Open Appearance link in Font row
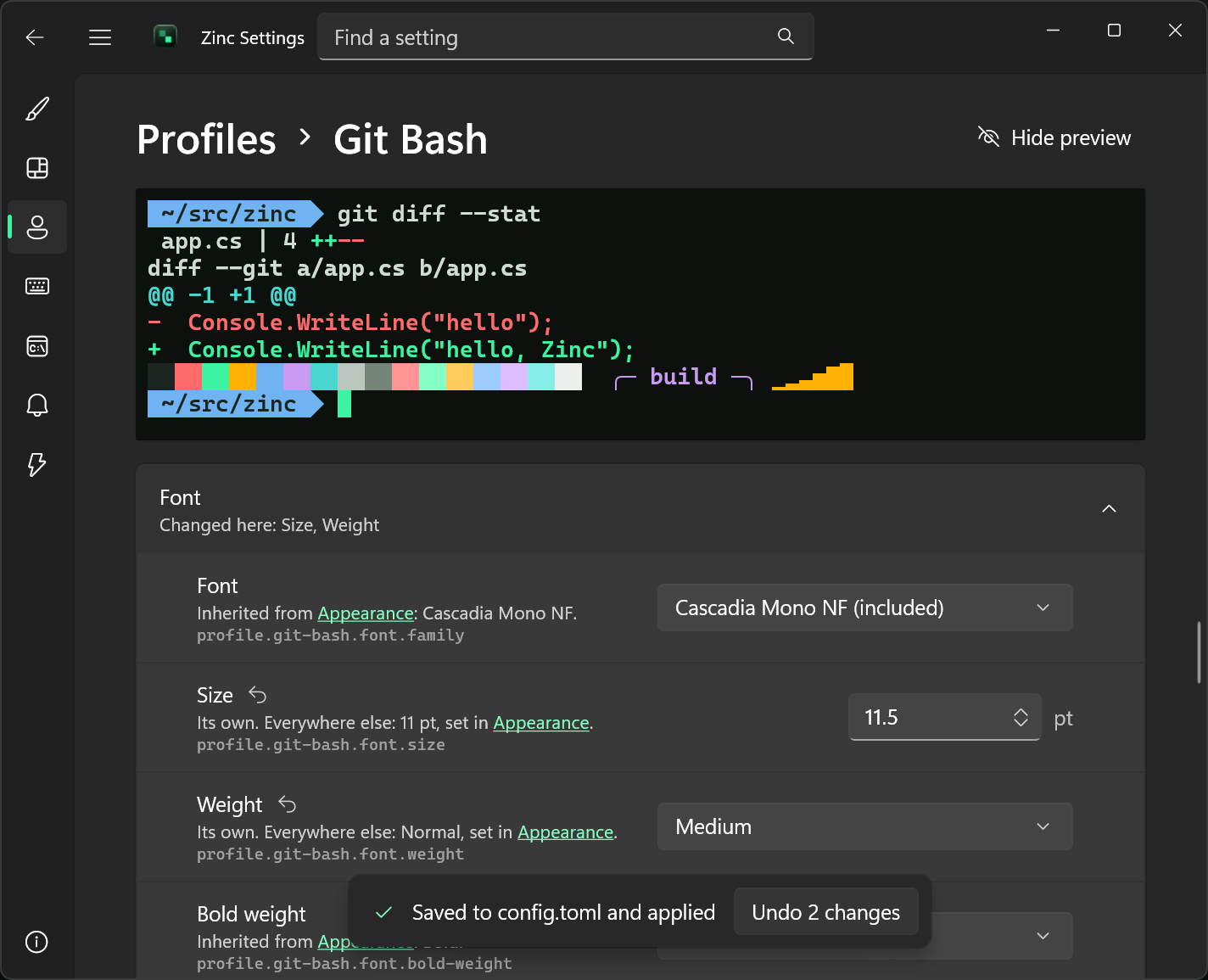Image resolution: width=1208 pixels, height=980 pixels. click(366, 613)
